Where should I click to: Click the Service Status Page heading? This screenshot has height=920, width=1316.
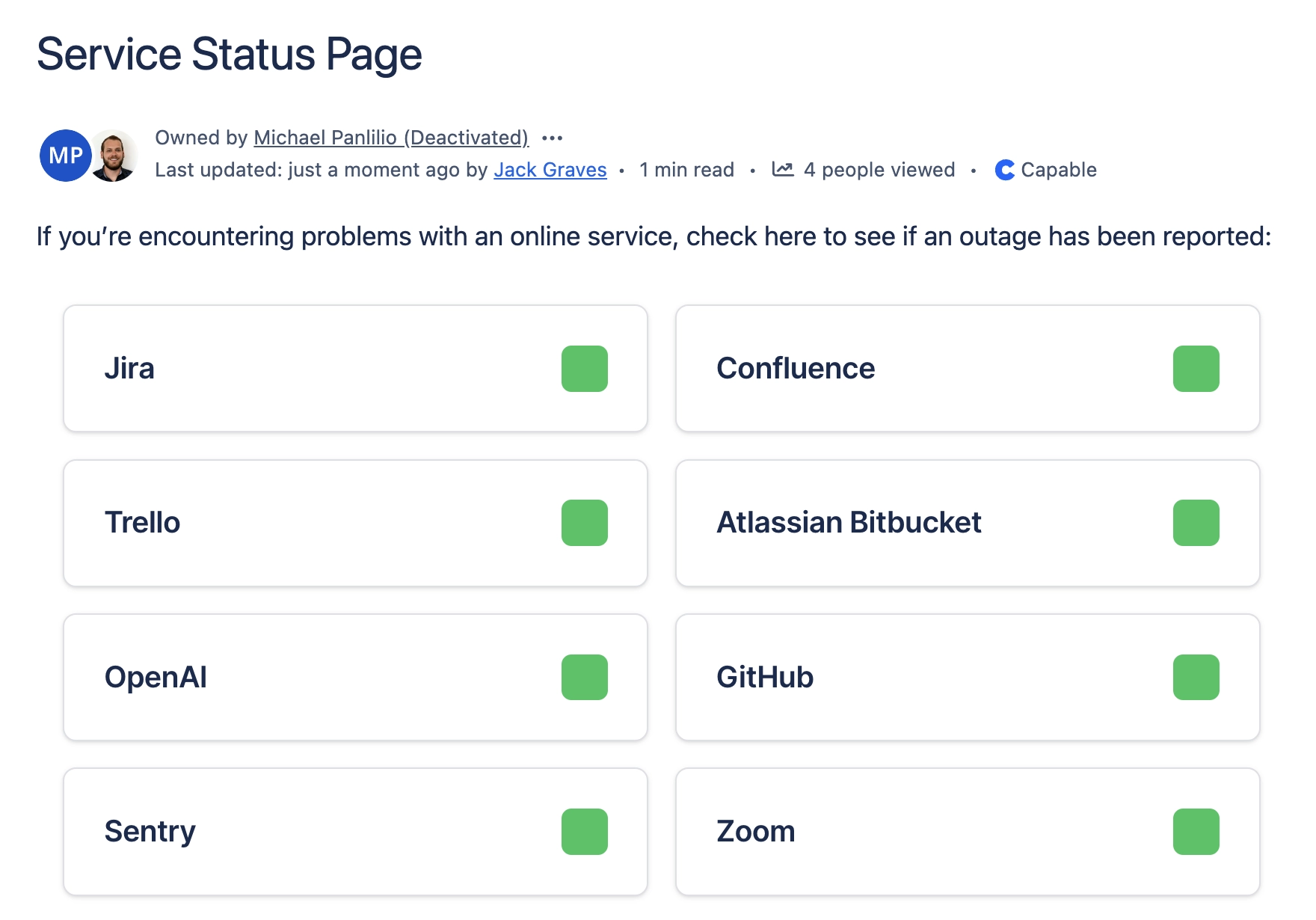pyautogui.click(x=229, y=55)
